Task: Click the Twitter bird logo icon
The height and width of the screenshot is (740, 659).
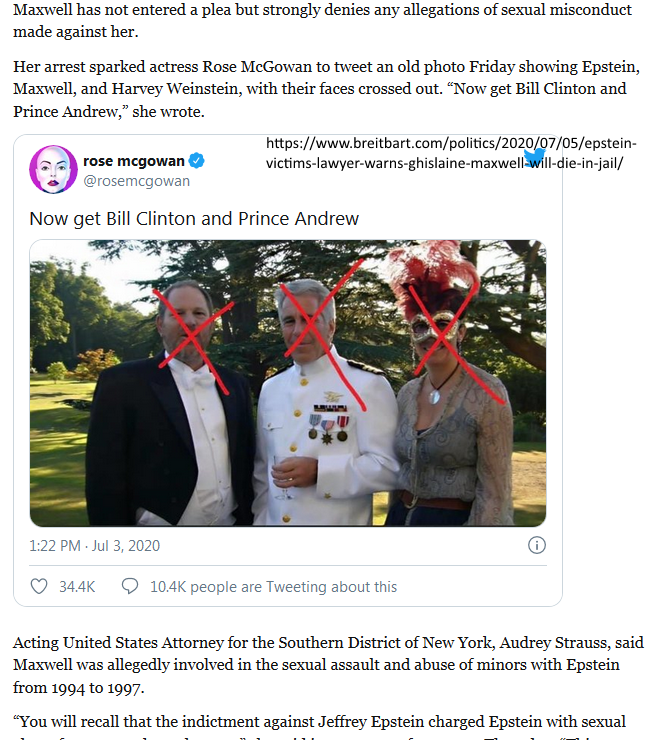Action: 534,157
